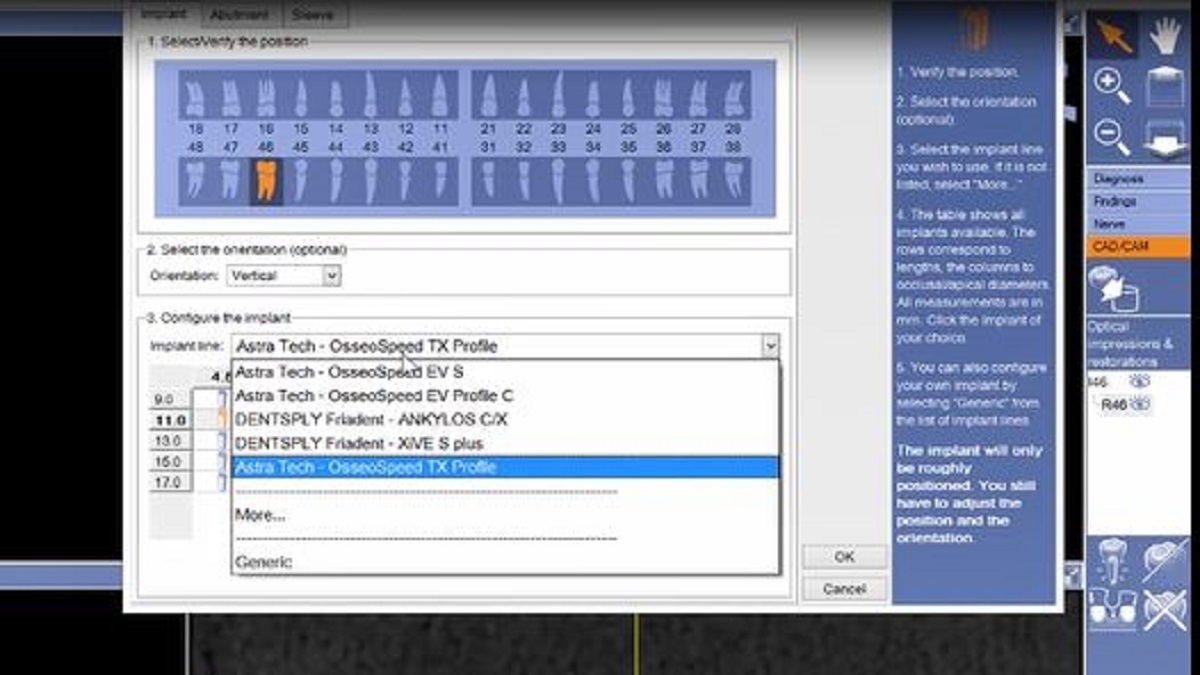1200x675 pixels.
Task: Select the orange arrow pointer tool
Action: (1111, 35)
